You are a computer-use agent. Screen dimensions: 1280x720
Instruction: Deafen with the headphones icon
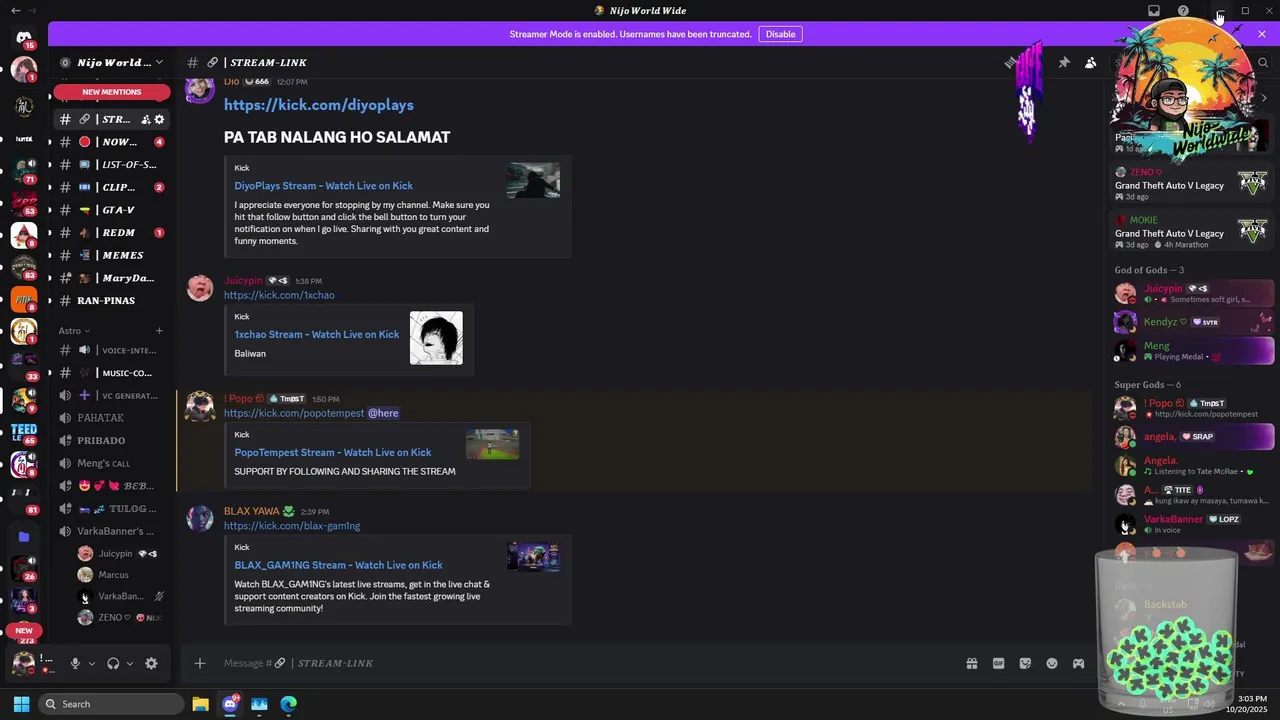(x=113, y=663)
